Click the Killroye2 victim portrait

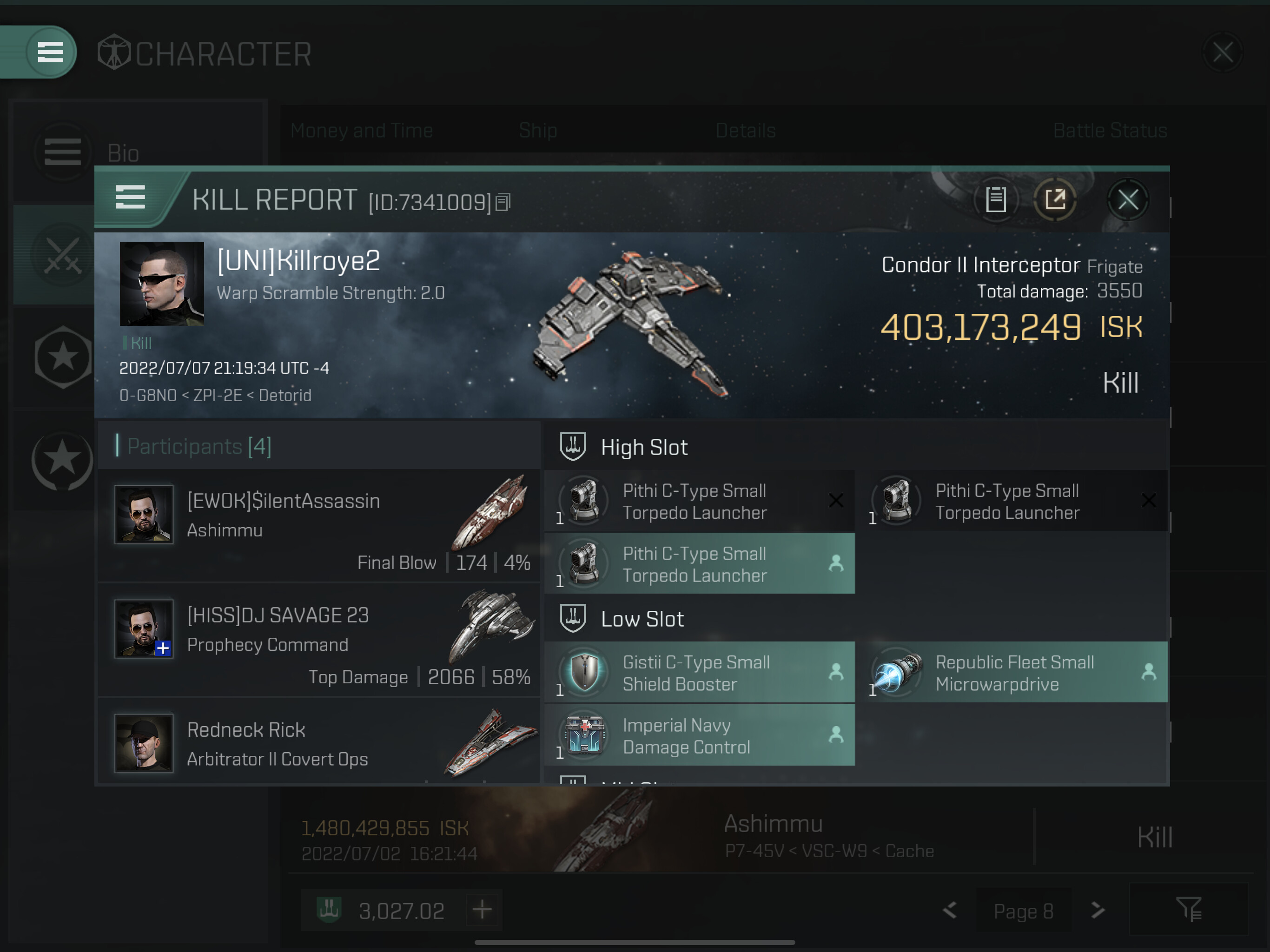[161, 284]
